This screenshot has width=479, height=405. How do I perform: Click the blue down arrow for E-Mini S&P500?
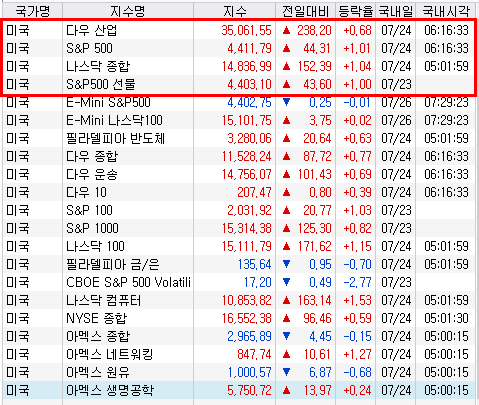(x=286, y=102)
